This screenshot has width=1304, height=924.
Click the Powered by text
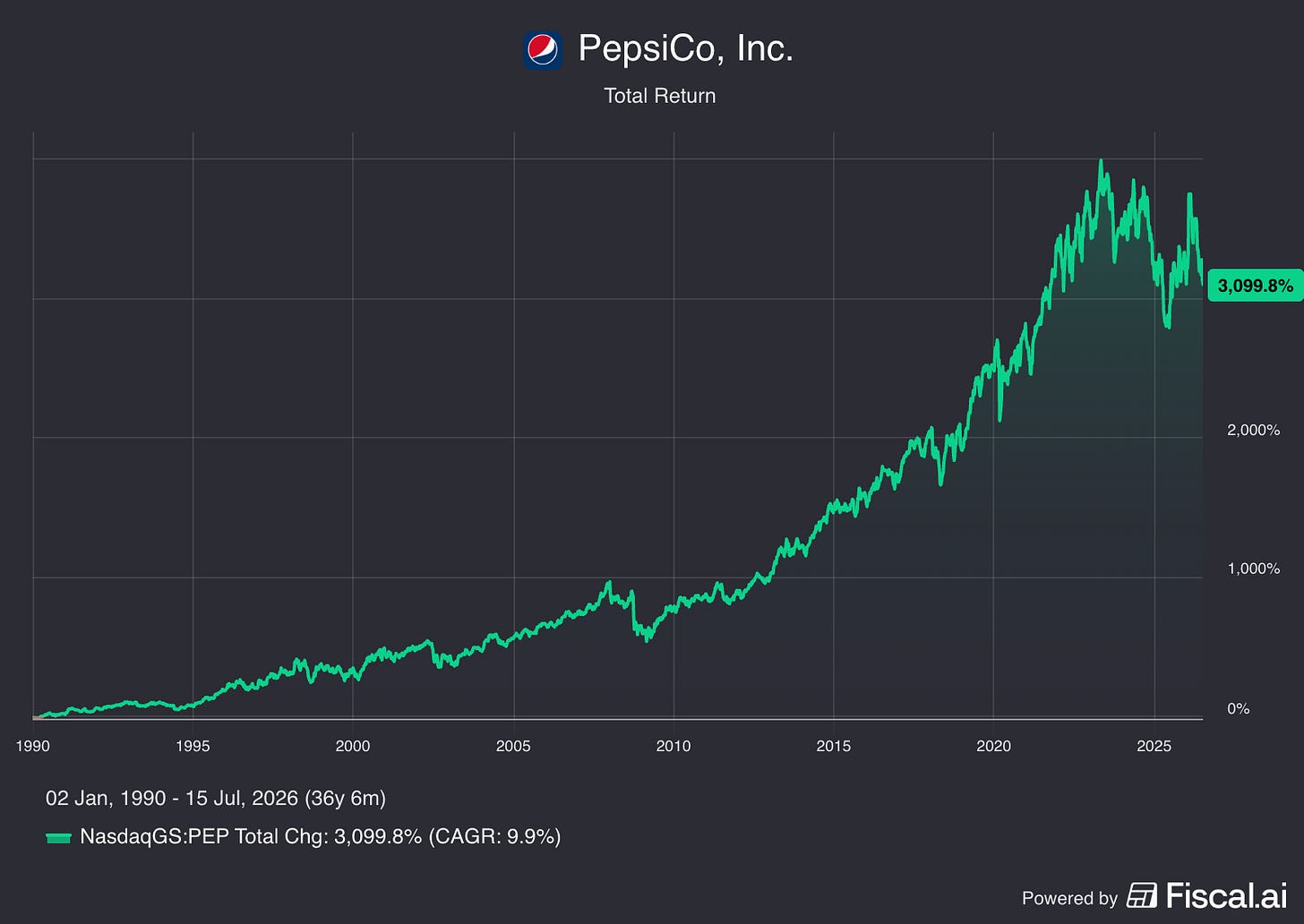pos(1069,898)
